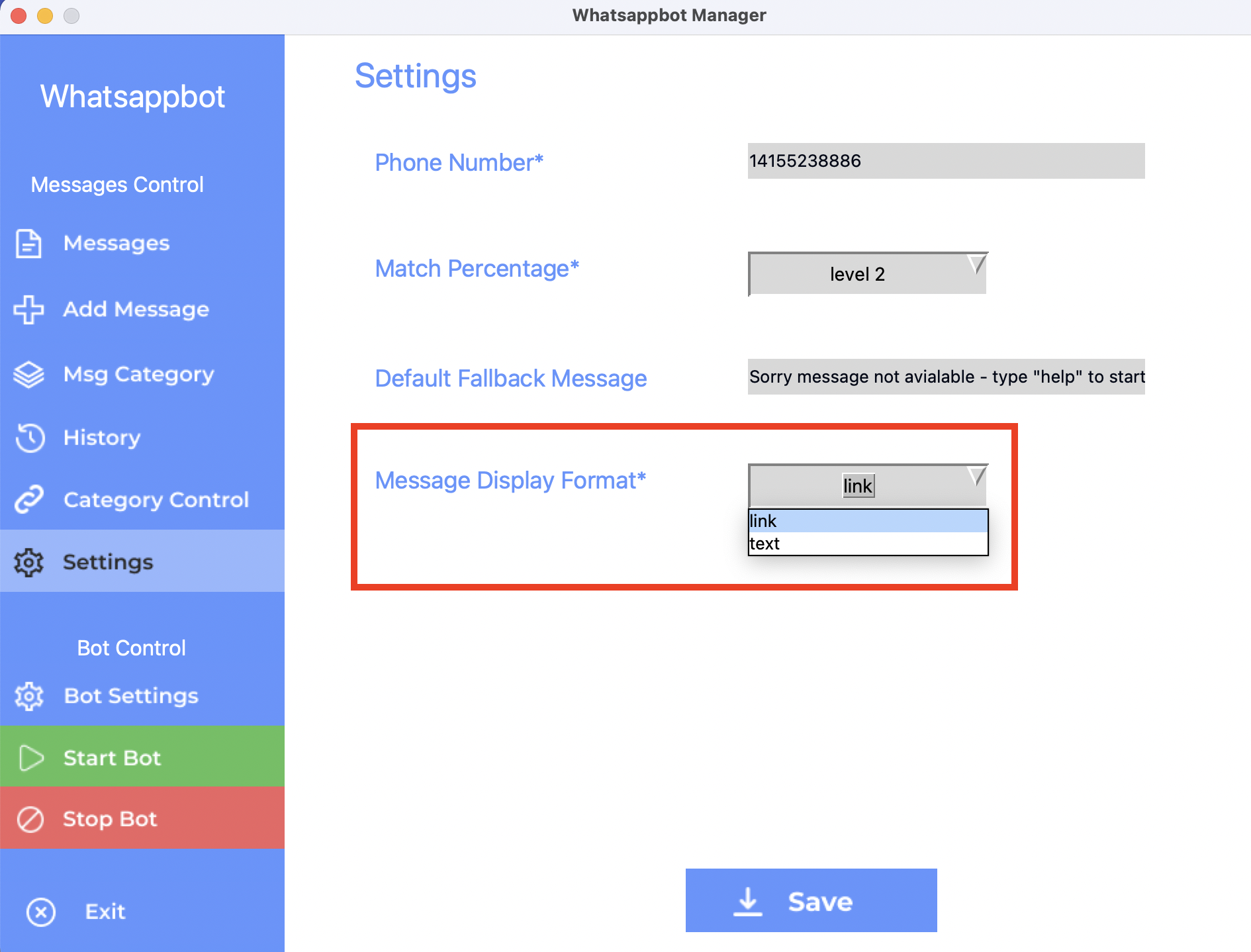The height and width of the screenshot is (952, 1251).
Task: Click the Bot Settings gear icon
Action: 29,696
